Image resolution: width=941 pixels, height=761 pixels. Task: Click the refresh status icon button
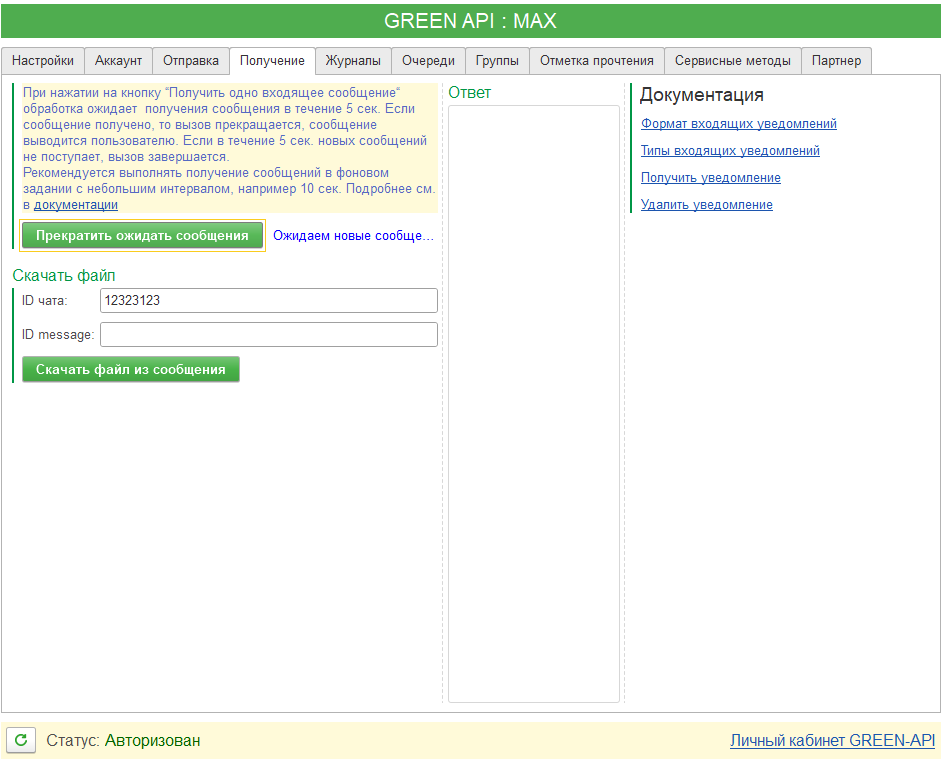[x=21, y=741]
